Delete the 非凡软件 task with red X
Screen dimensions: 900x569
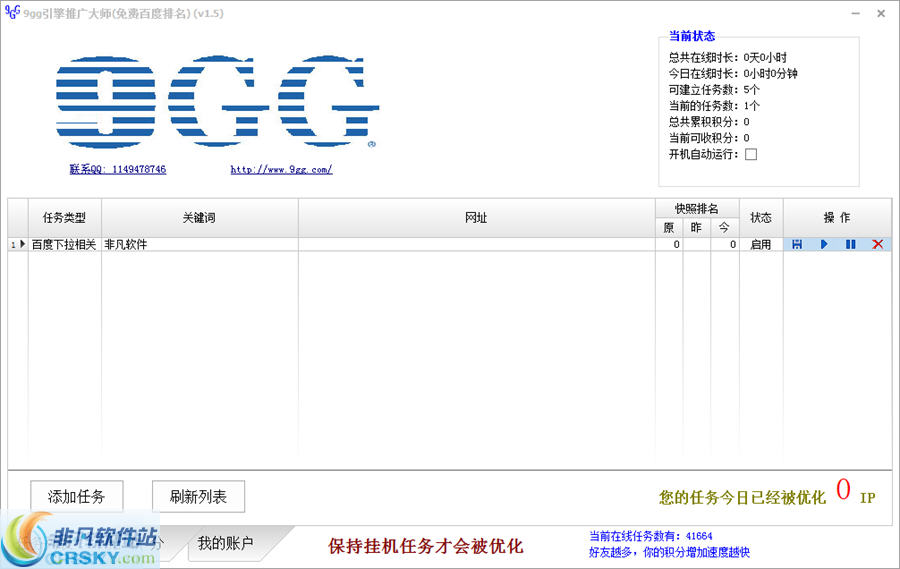coord(878,245)
